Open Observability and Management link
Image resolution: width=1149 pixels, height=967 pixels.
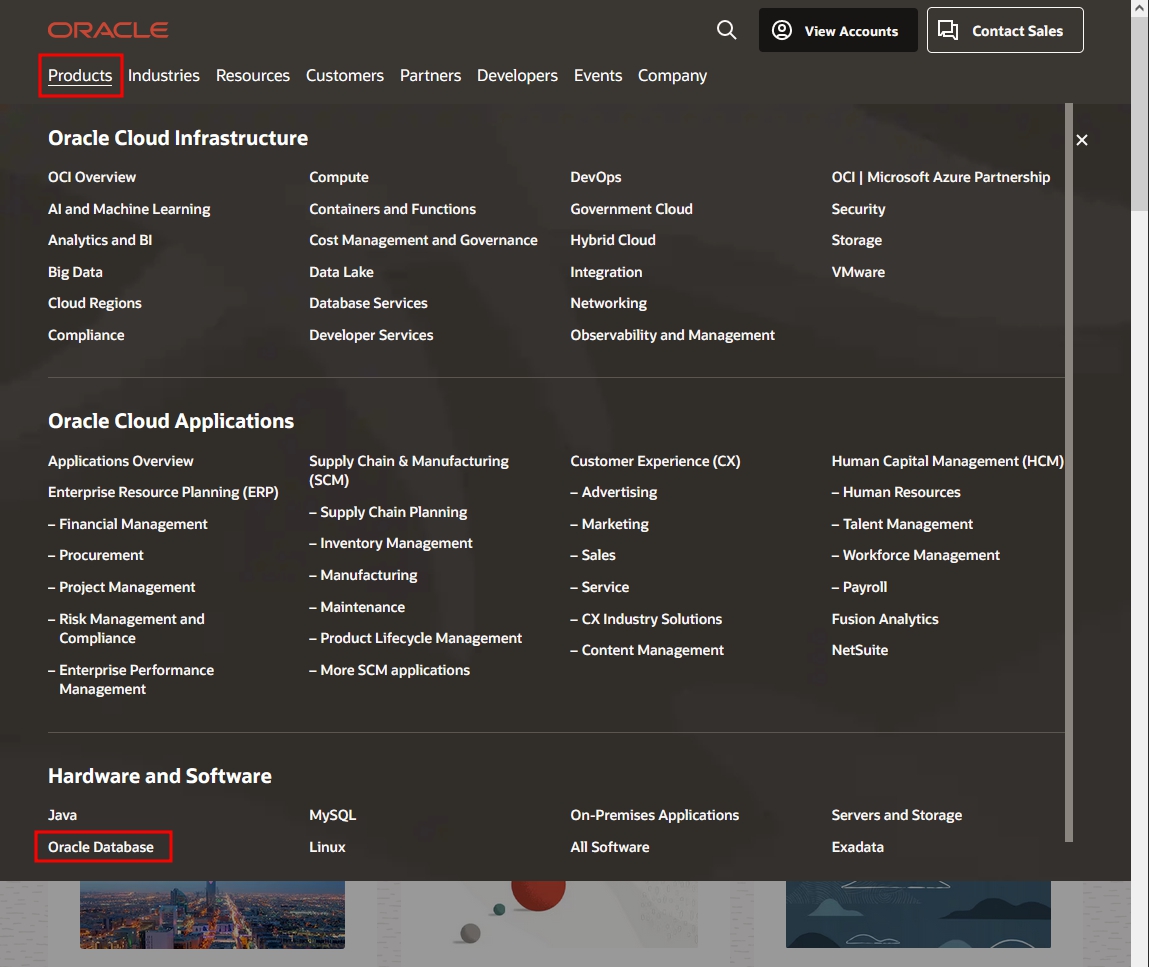pos(672,336)
